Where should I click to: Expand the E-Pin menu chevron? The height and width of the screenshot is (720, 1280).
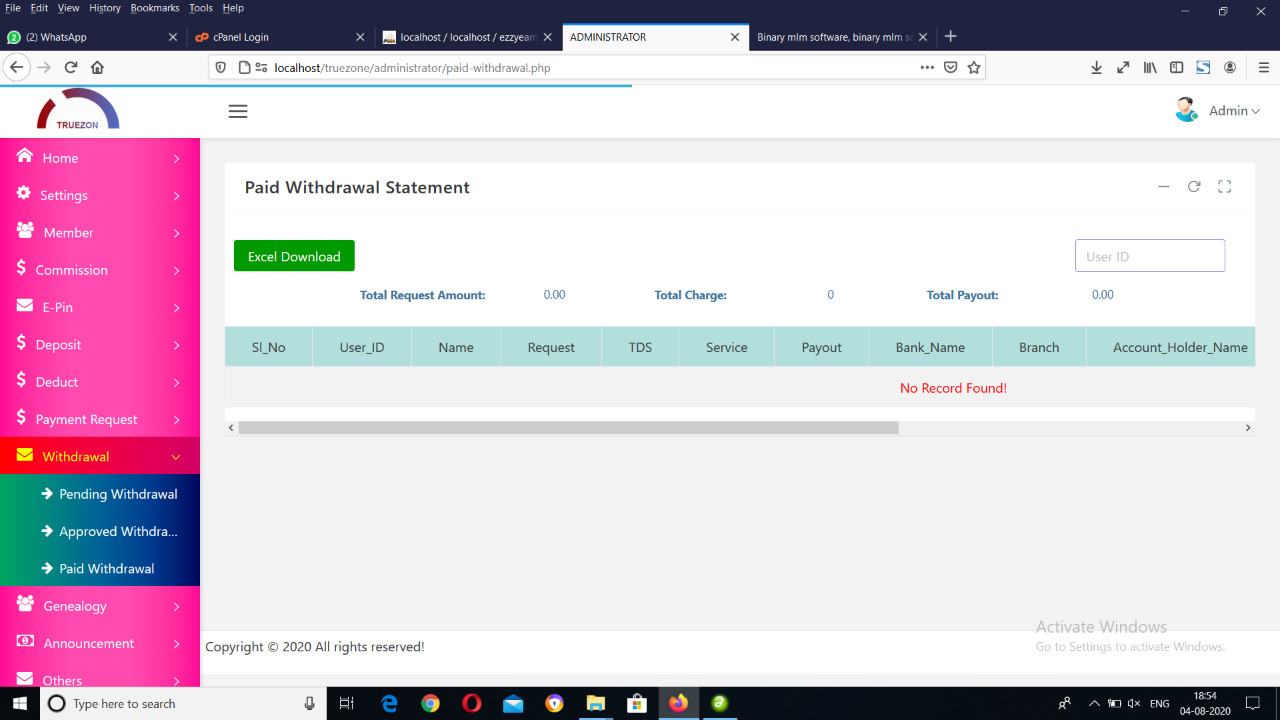176,308
